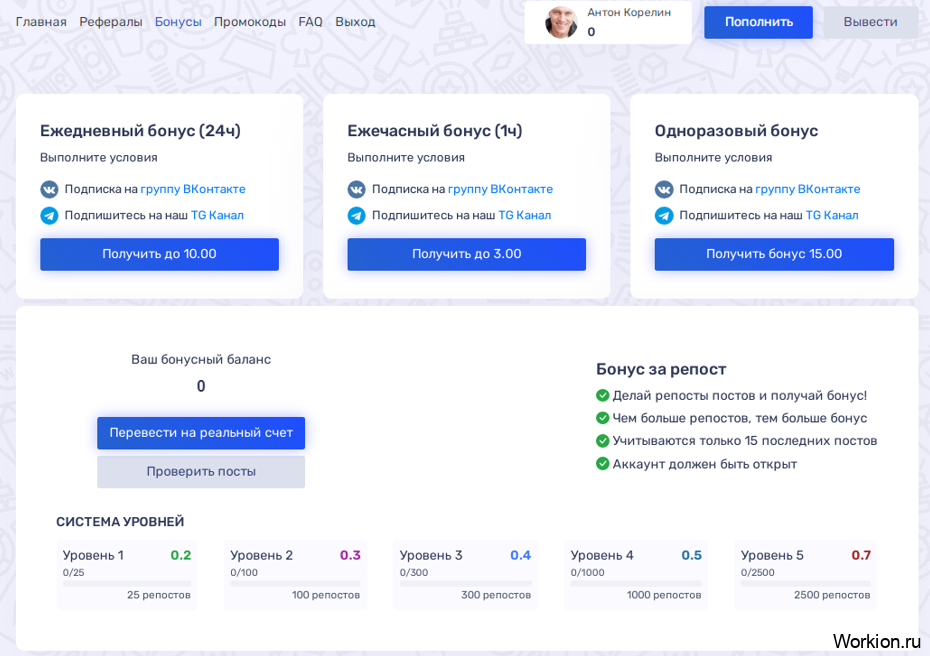The height and width of the screenshot is (656, 930).
Task: Click Telegram icon in daily bonus card
Action: (x=49, y=215)
